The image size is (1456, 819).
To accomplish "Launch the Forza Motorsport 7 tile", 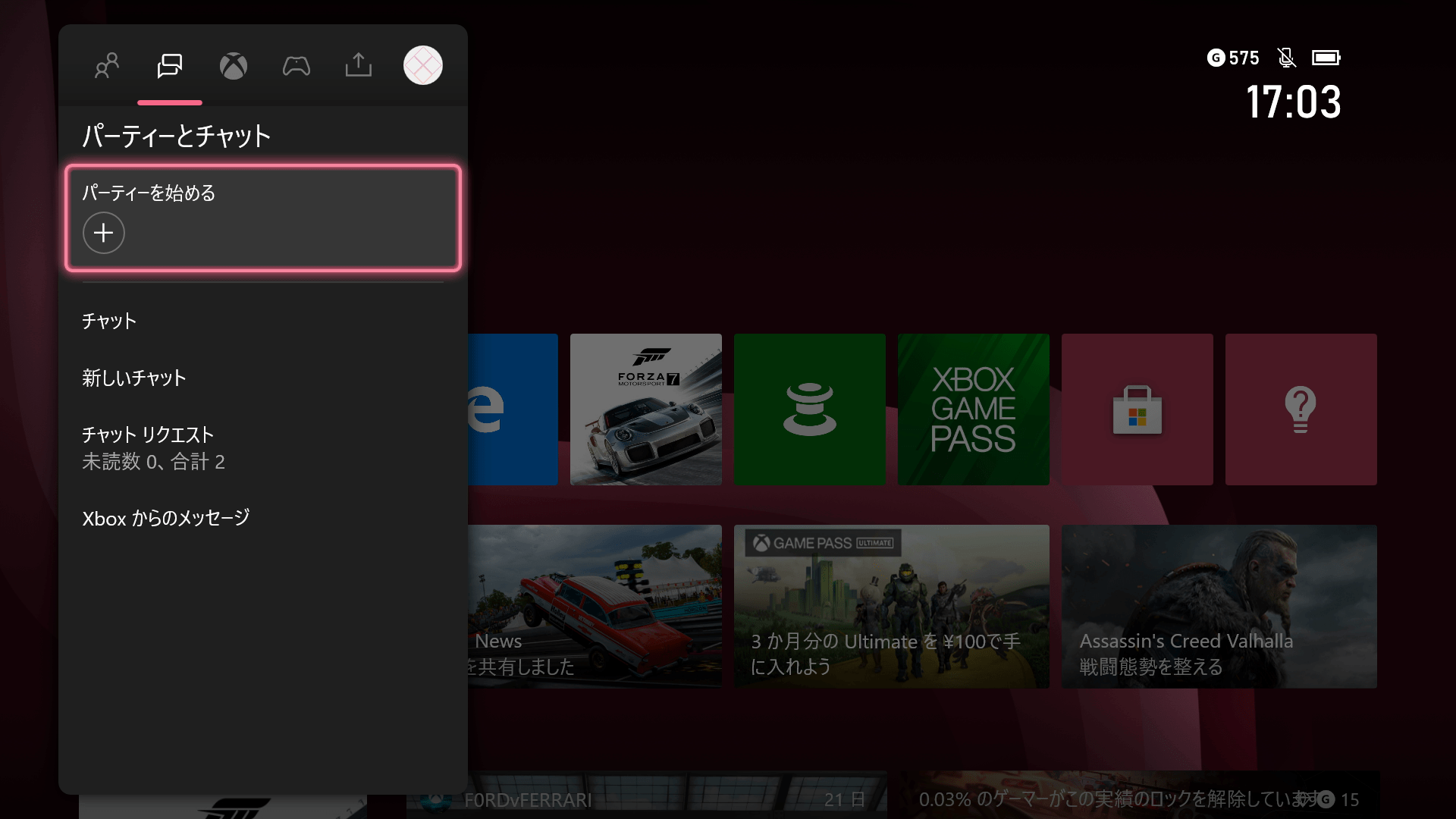I will 646,409.
